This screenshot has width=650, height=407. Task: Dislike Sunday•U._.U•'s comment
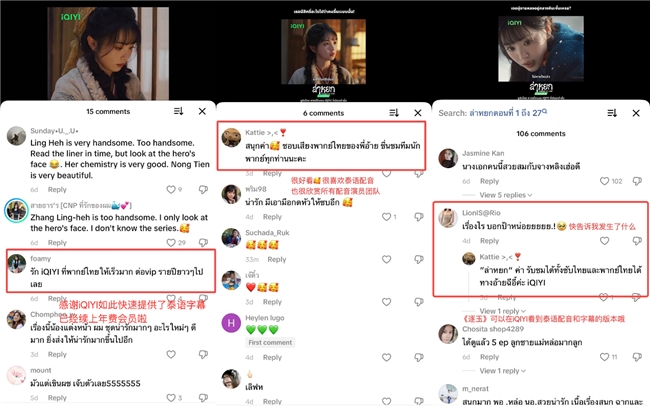(x=203, y=189)
